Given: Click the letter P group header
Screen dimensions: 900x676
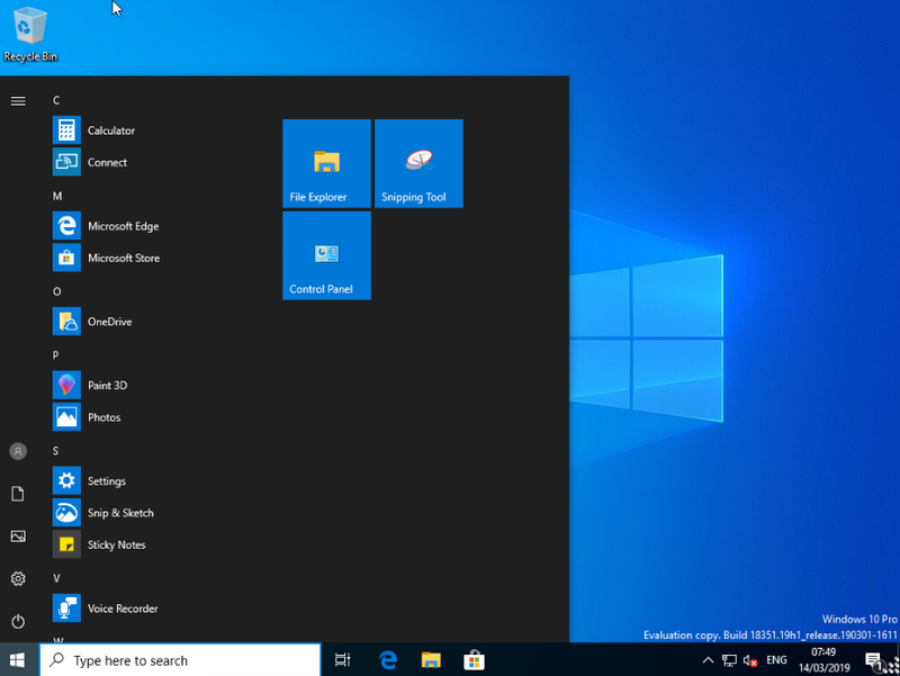Looking at the screenshot, I should [x=56, y=355].
